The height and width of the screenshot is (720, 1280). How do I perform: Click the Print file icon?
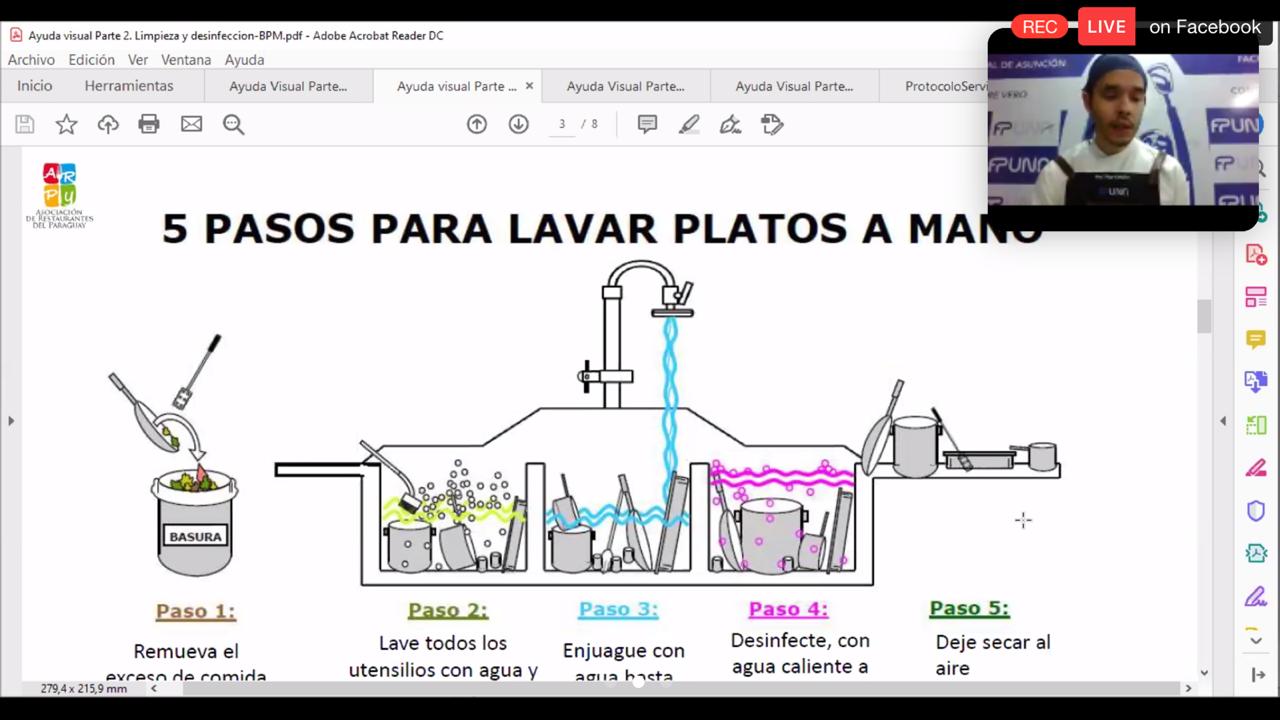[149, 124]
